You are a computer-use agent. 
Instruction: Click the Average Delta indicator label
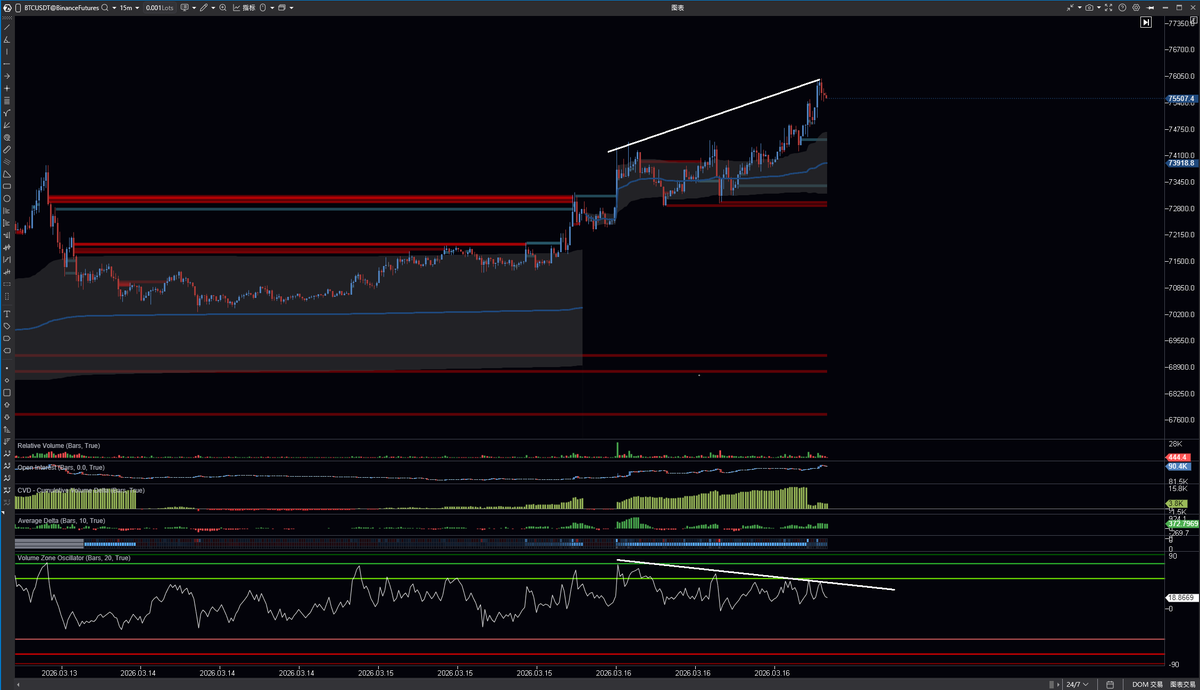click(x=59, y=520)
